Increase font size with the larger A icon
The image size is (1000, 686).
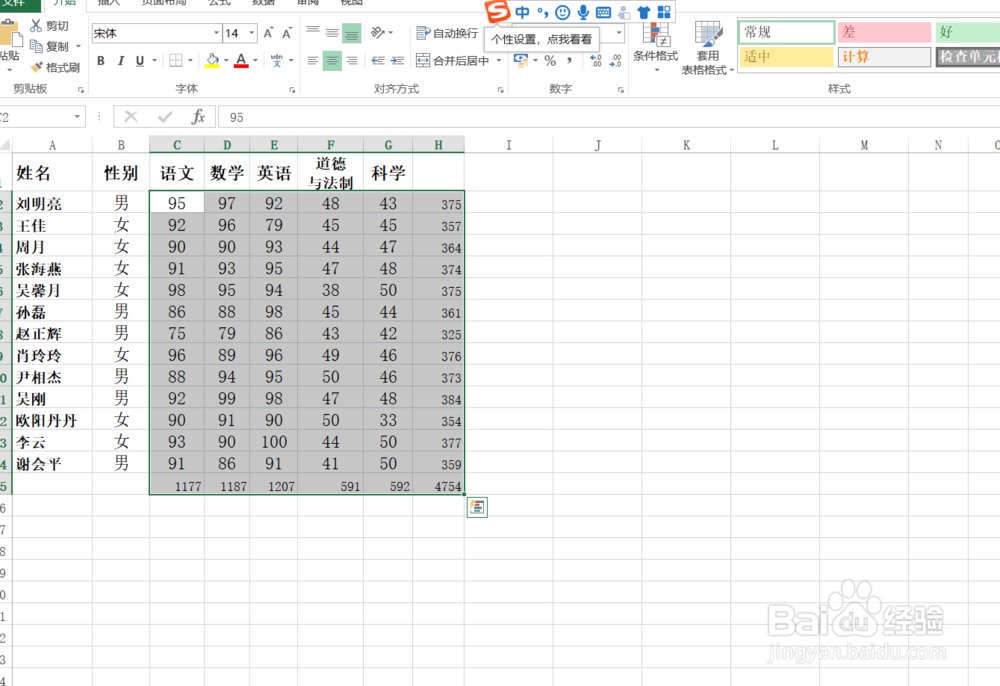tap(268, 33)
